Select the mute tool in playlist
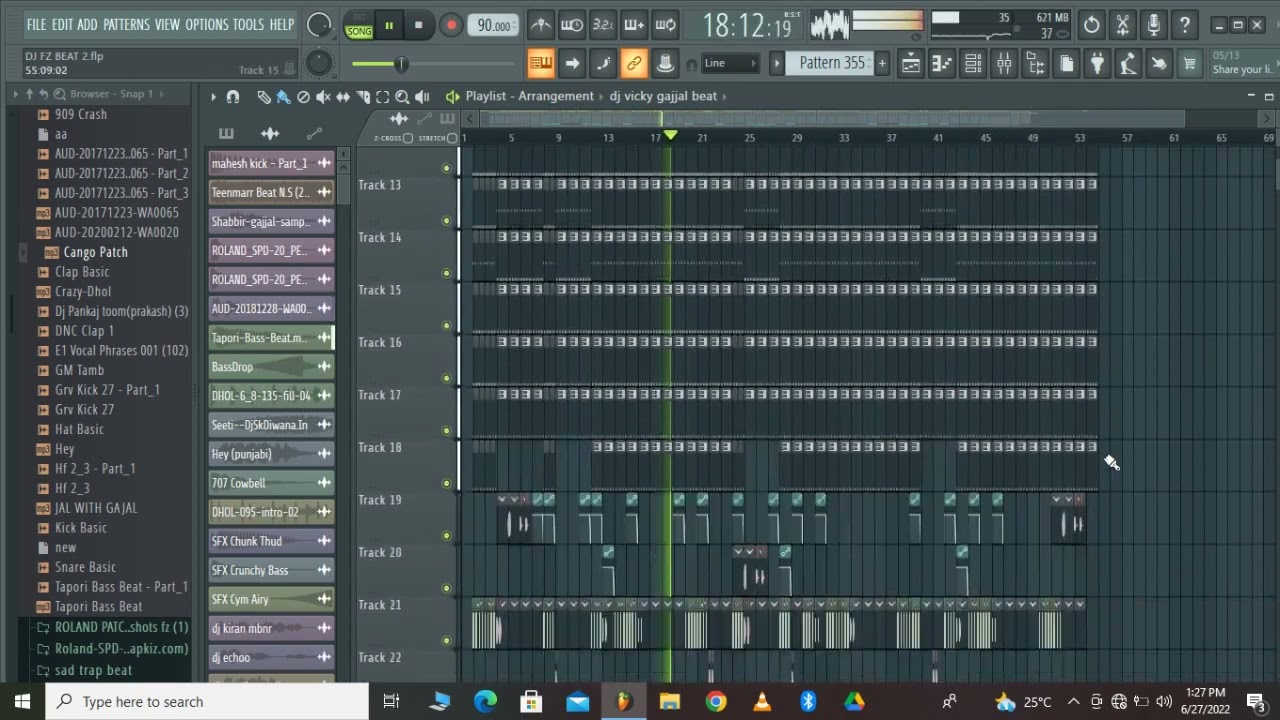The height and width of the screenshot is (720, 1280). pyautogui.click(x=323, y=97)
